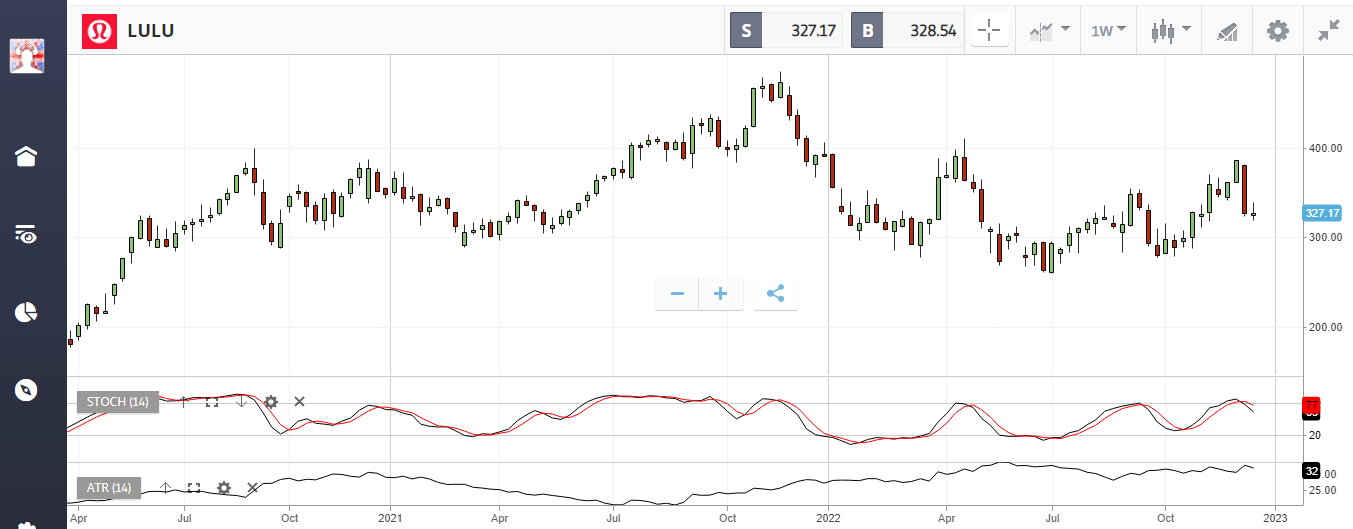Click the Sell button at 327.17
Screen dimensions: 1353x529
[x=787, y=31]
